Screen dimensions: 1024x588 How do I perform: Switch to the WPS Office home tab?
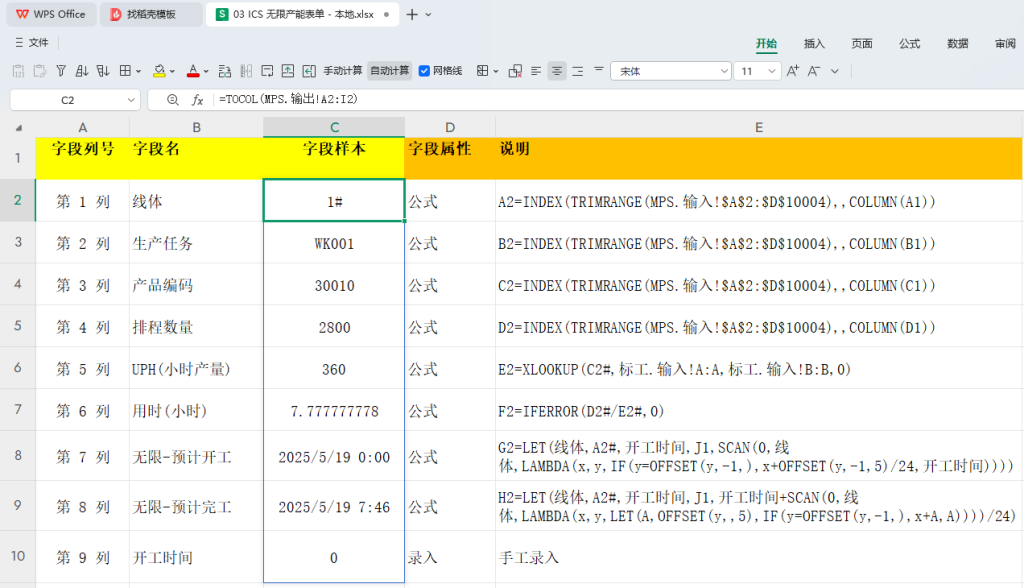pos(51,14)
